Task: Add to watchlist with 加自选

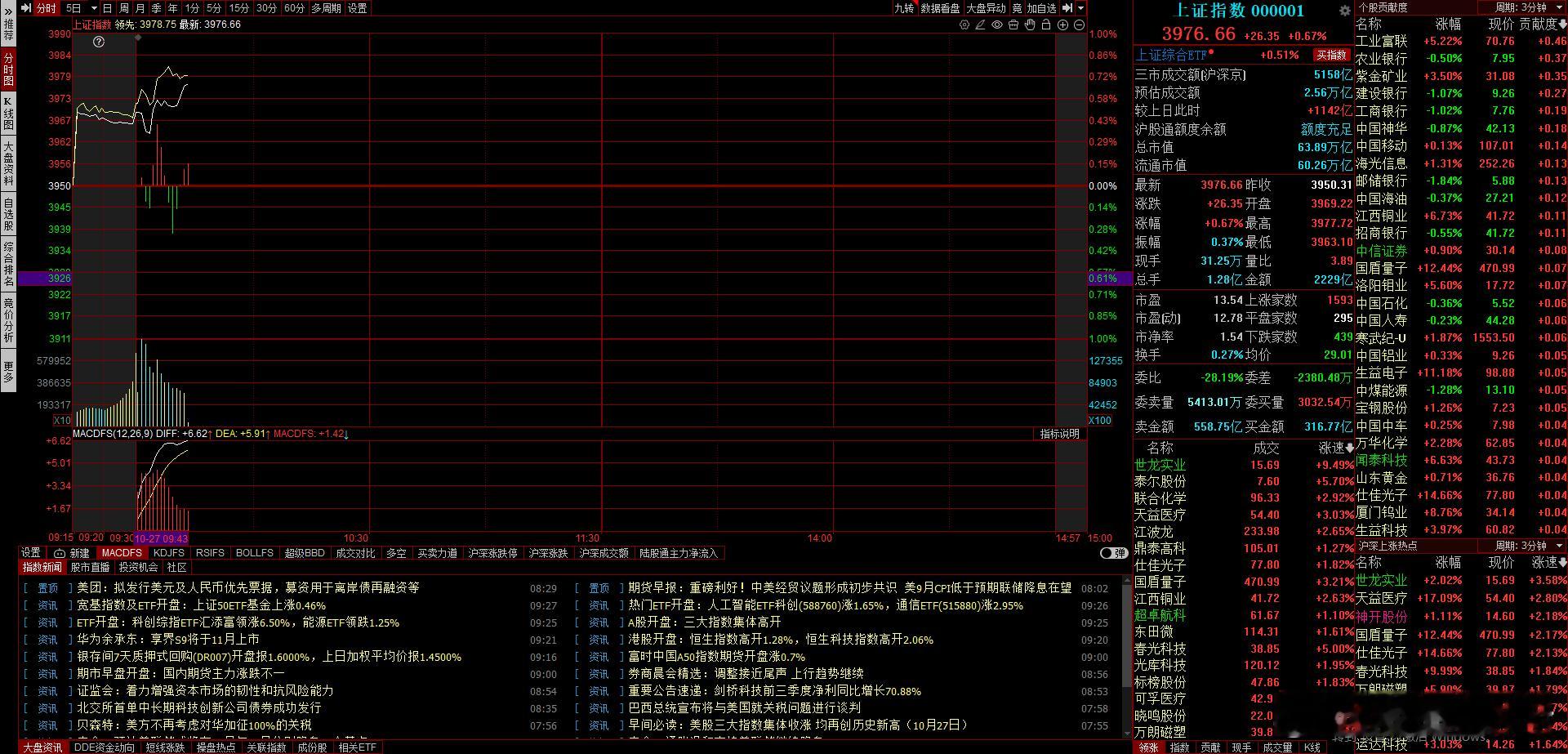Action: [x=1041, y=8]
